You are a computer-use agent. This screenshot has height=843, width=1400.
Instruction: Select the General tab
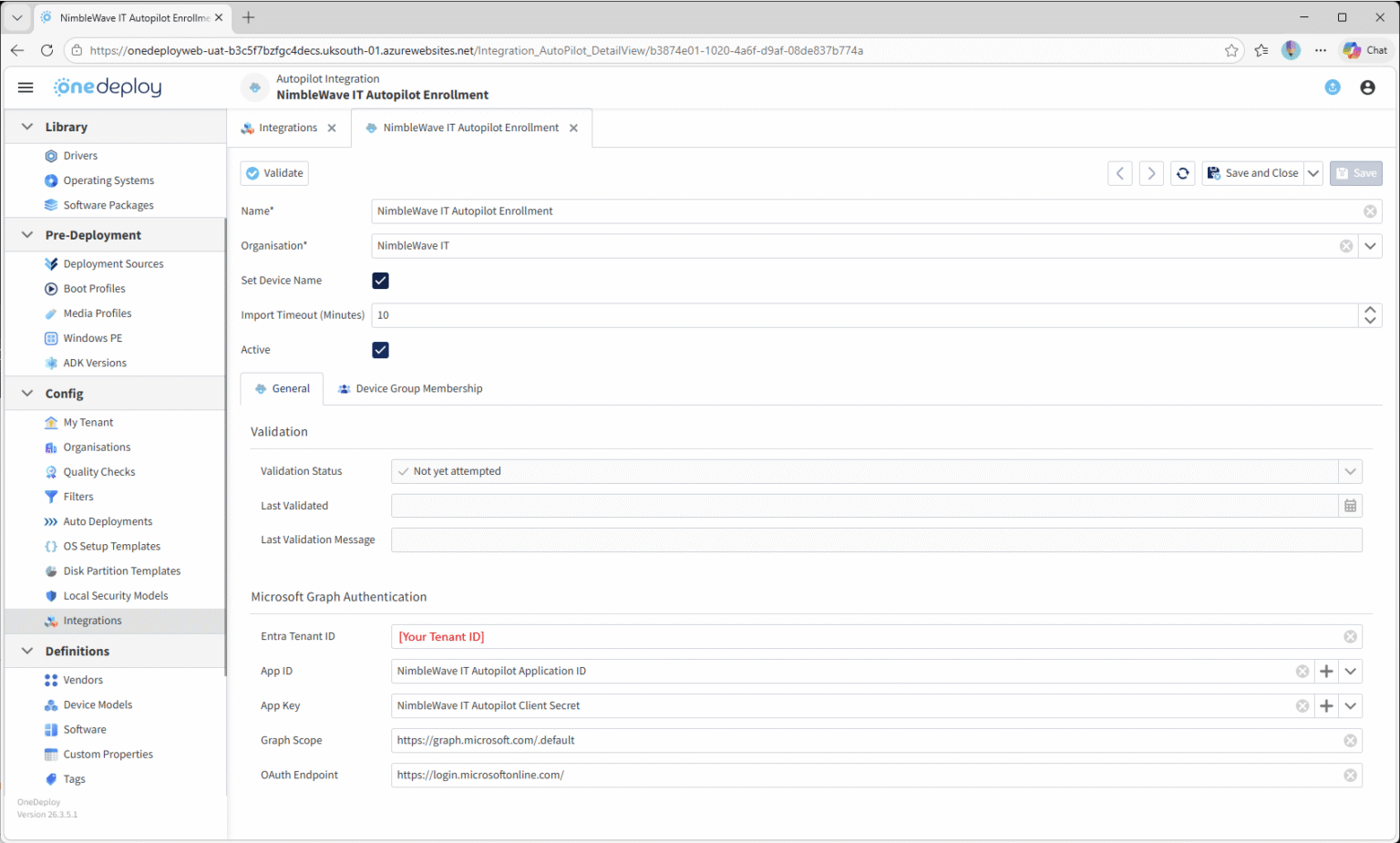(x=282, y=389)
